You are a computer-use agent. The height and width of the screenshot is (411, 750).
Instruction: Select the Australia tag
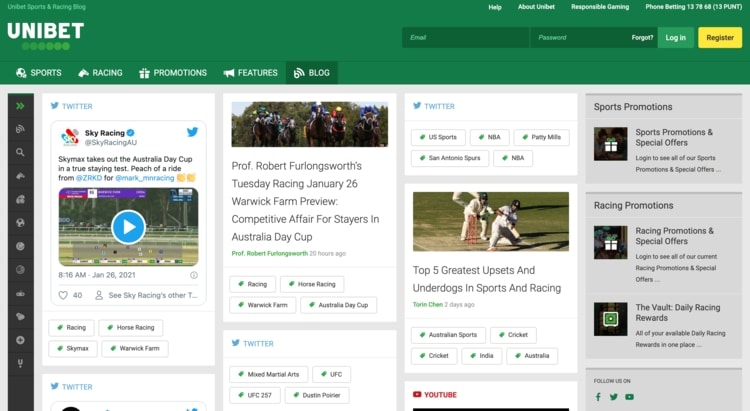click(532, 356)
